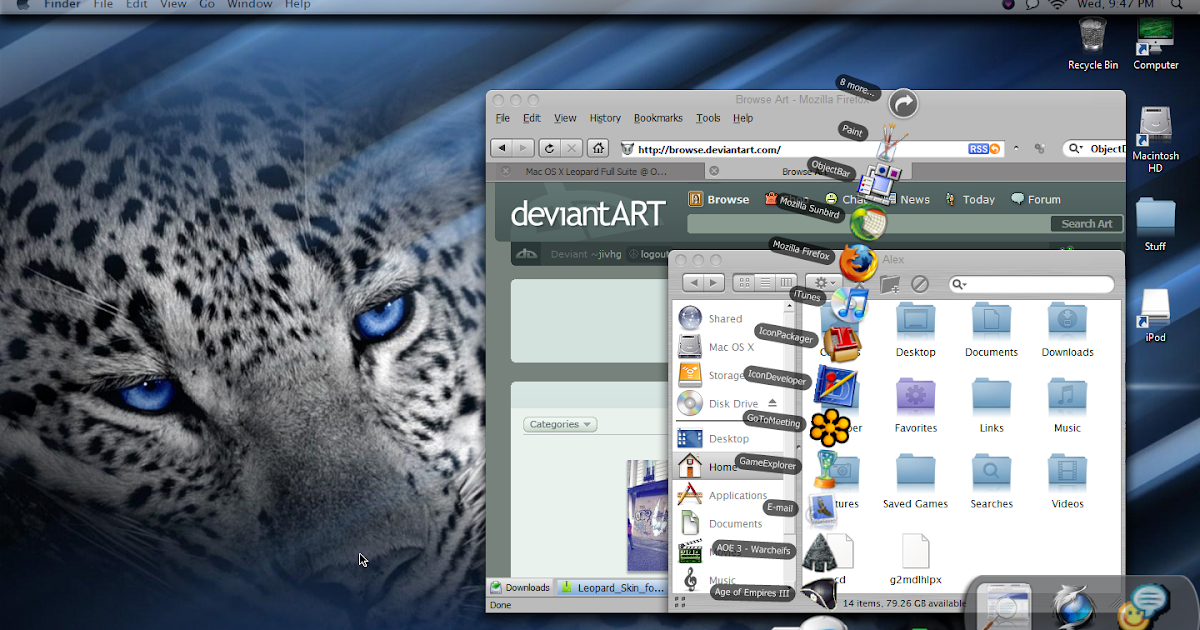Launch GoToMeeting flower icon in stack
The width and height of the screenshot is (1200, 630).
click(x=829, y=428)
